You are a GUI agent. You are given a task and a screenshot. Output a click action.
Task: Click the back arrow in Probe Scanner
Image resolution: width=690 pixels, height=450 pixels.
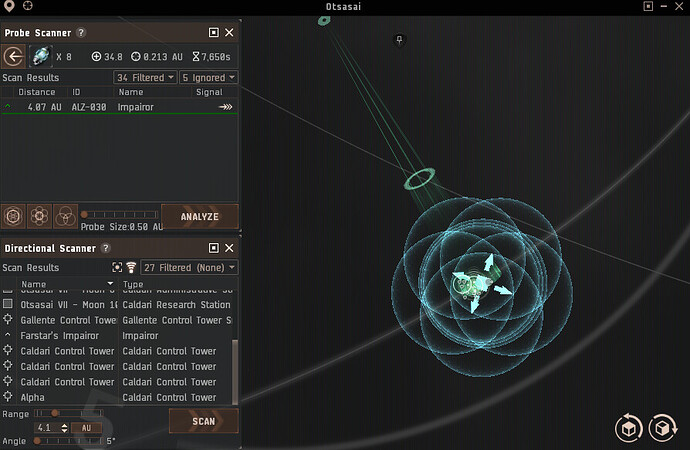[14, 56]
